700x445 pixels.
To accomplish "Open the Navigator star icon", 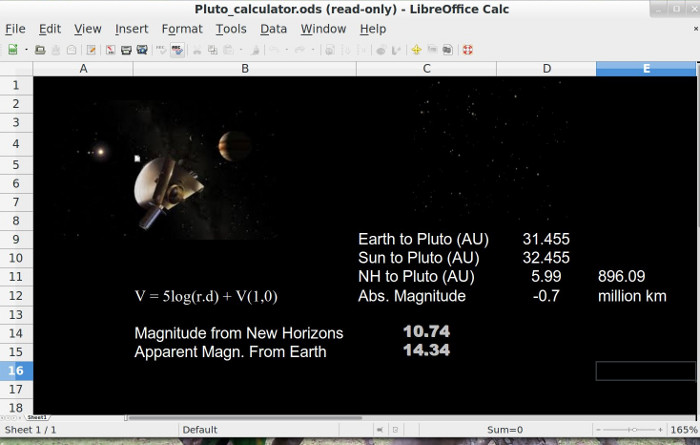I will [x=416, y=49].
